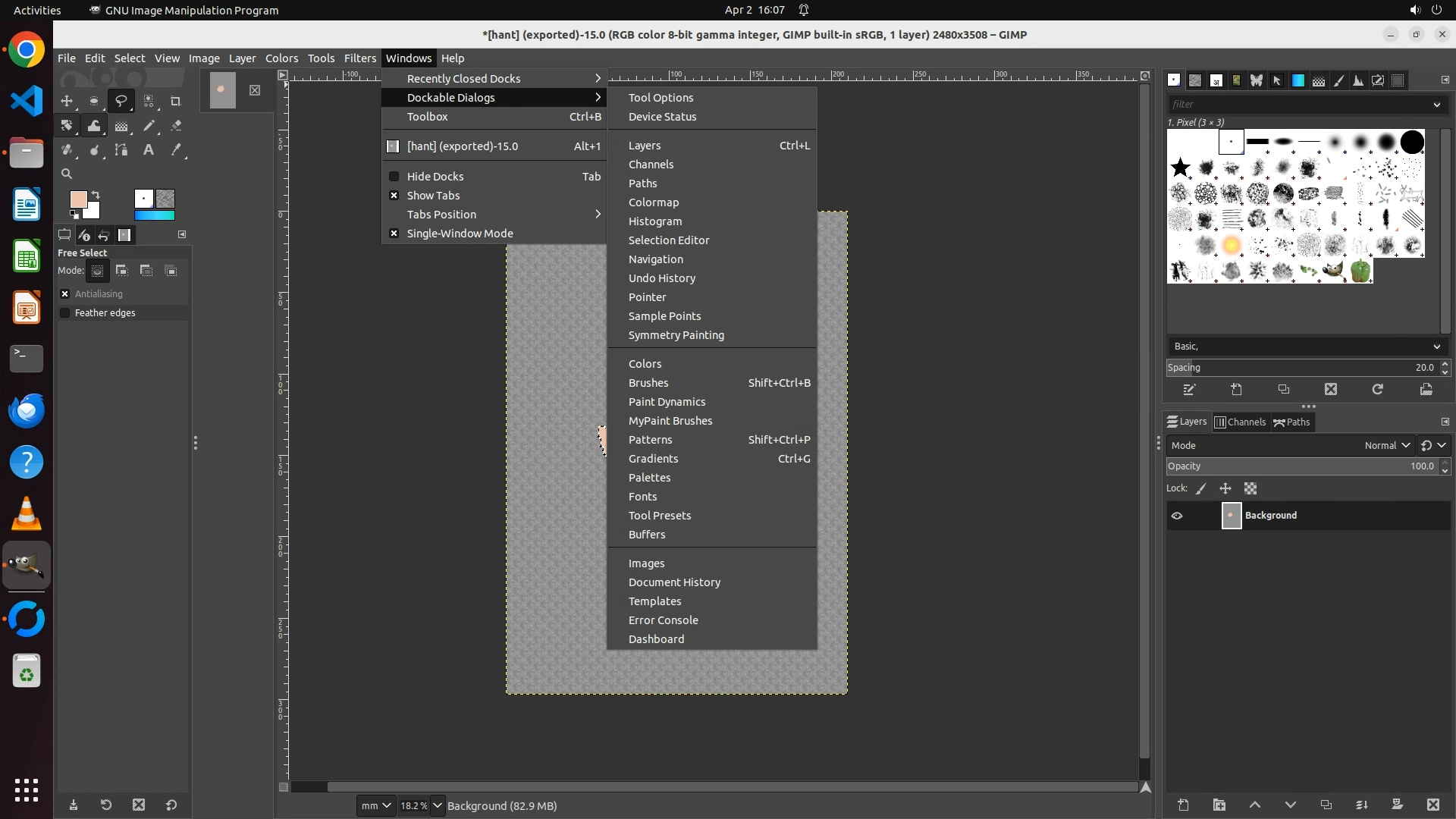Viewport: 1456px width, 819px height.
Task: Select the Crop tool
Action: (x=175, y=101)
